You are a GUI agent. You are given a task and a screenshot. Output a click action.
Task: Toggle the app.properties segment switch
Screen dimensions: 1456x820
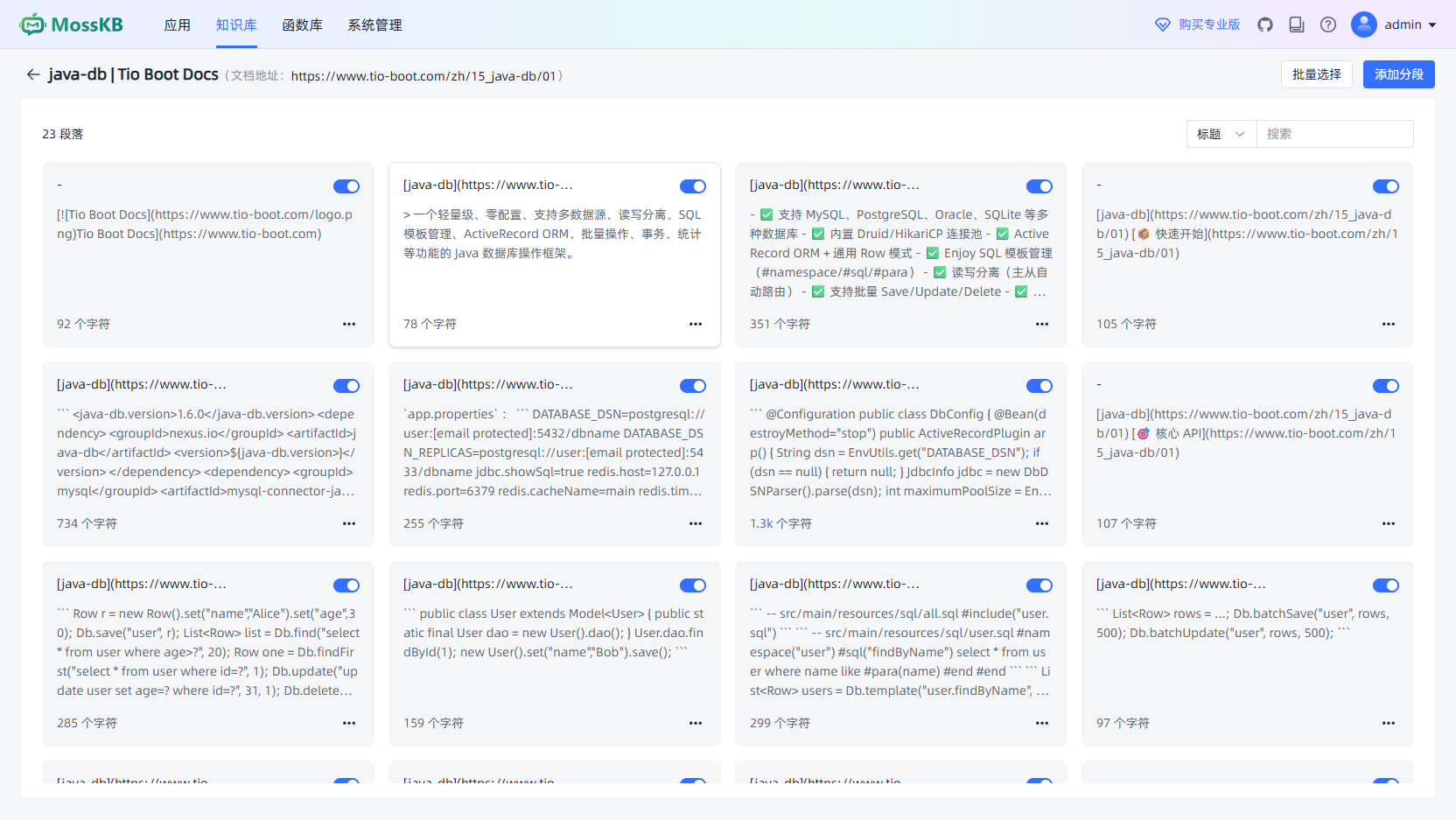coord(693,386)
